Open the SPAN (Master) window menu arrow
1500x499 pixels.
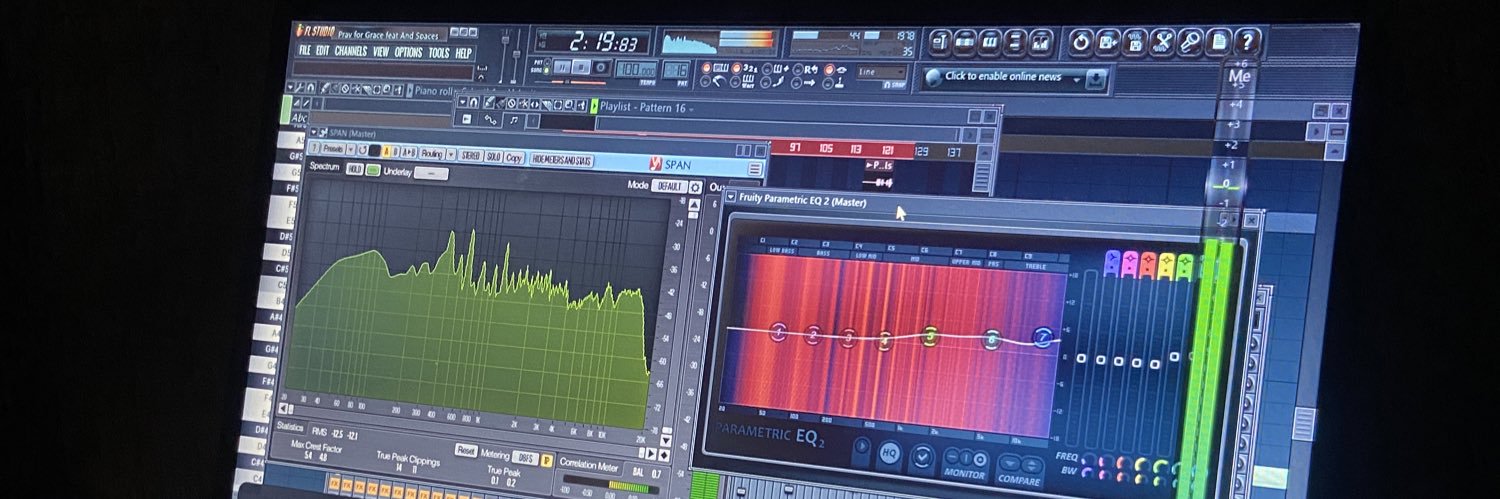click(x=312, y=132)
